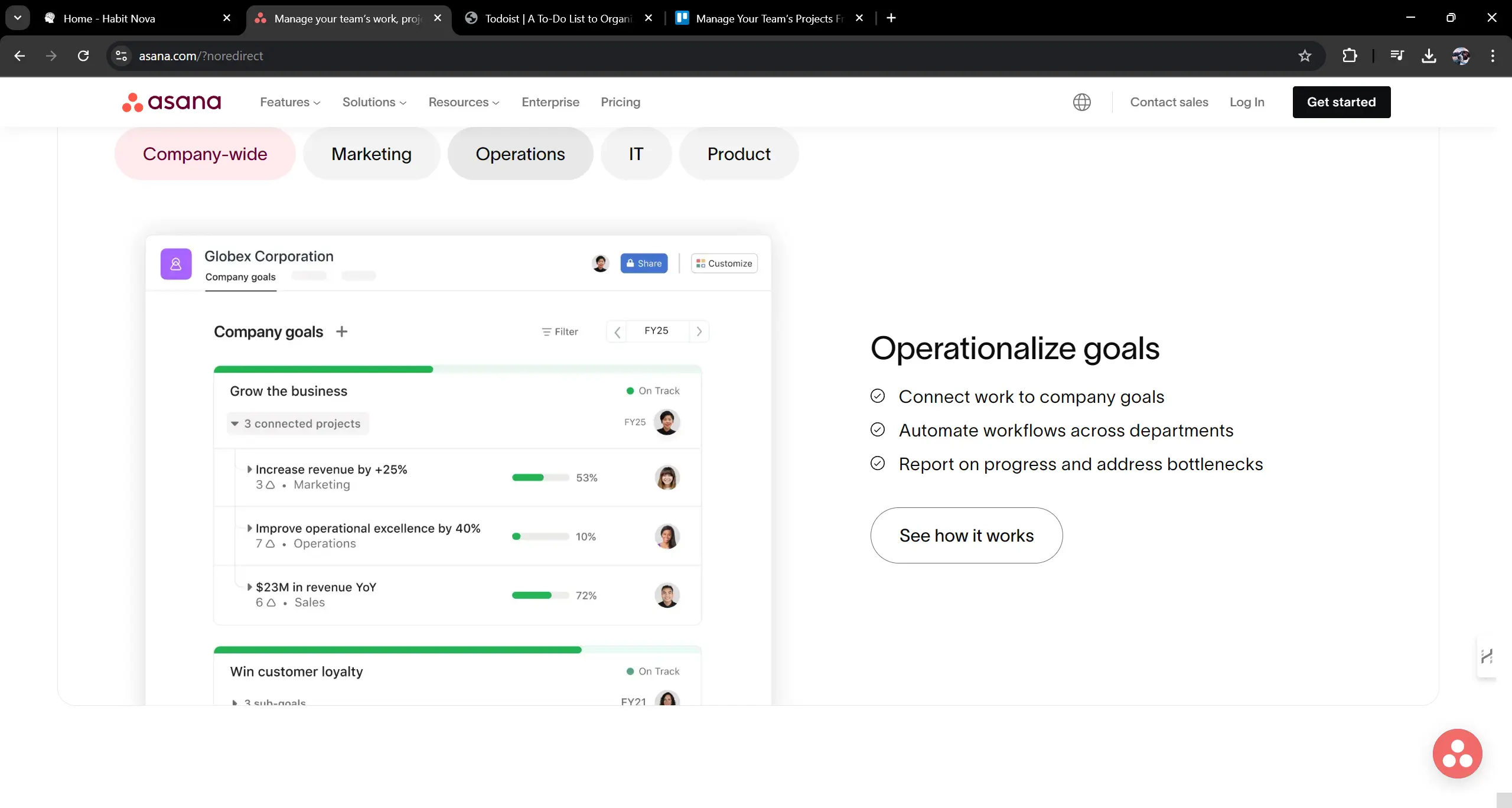This screenshot has width=1512, height=808.
Task: Click the Increase revenue owner avatar
Action: point(667,478)
